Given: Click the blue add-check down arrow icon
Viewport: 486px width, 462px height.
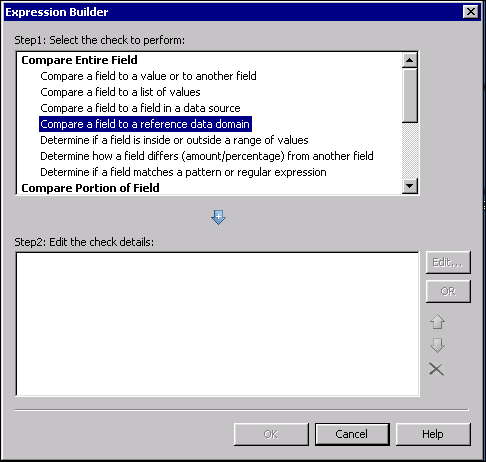Looking at the screenshot, I should 218,217.
